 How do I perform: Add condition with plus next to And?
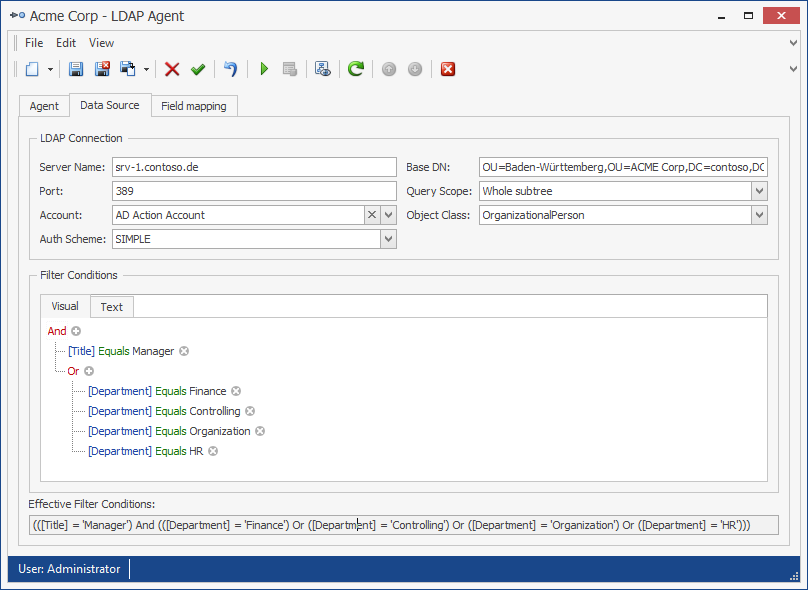point(76,331)
